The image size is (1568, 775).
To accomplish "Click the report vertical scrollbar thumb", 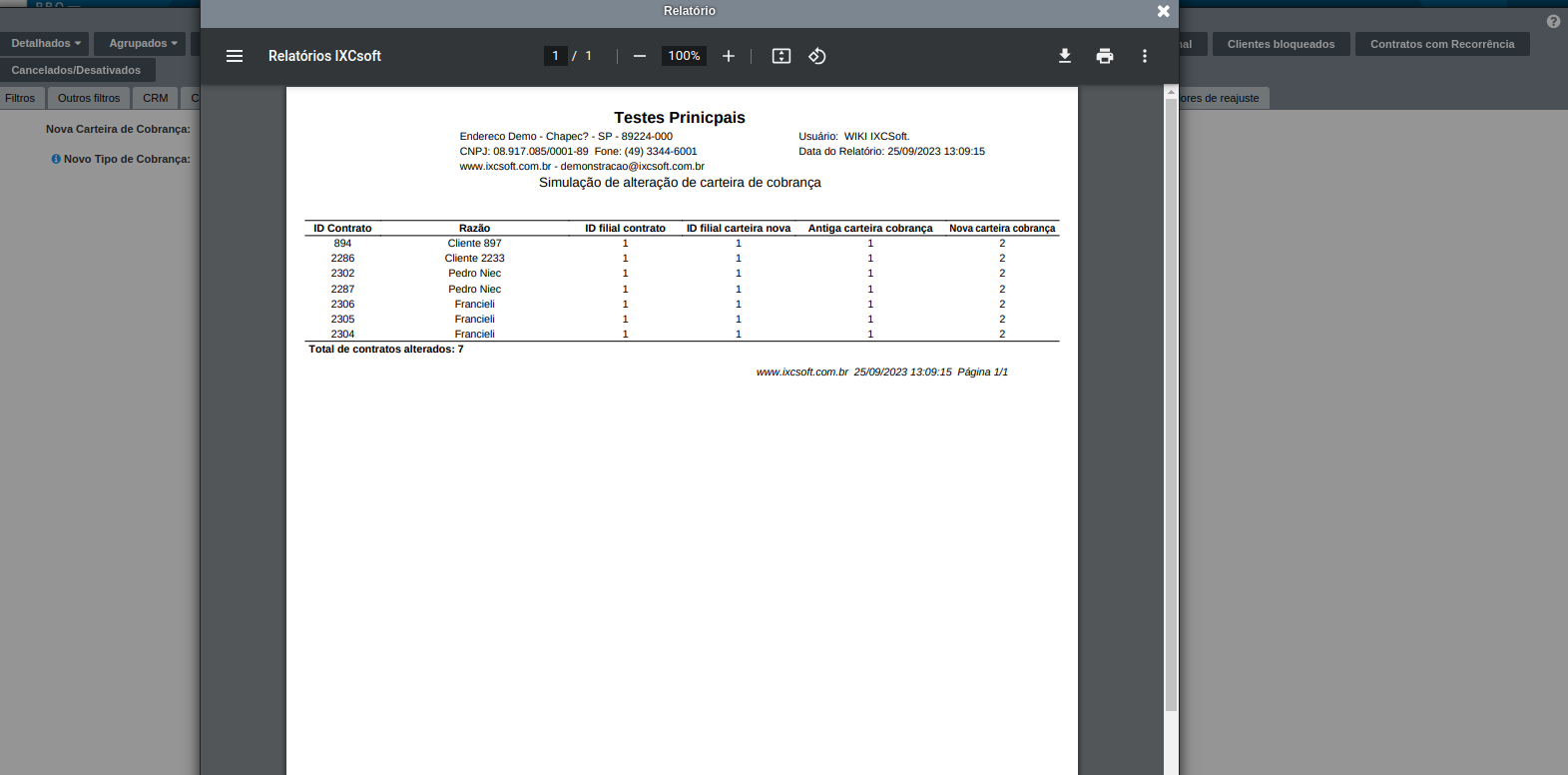I will pos(1172,404).
